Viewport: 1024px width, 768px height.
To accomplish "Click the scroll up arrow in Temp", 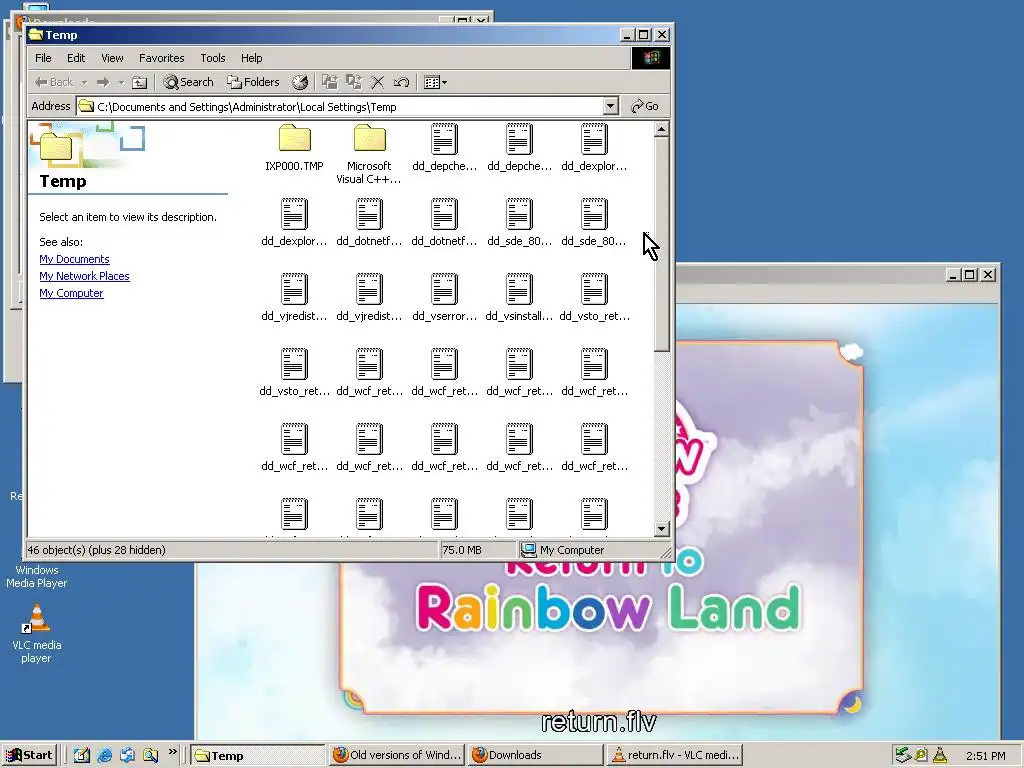I will 662,129.
